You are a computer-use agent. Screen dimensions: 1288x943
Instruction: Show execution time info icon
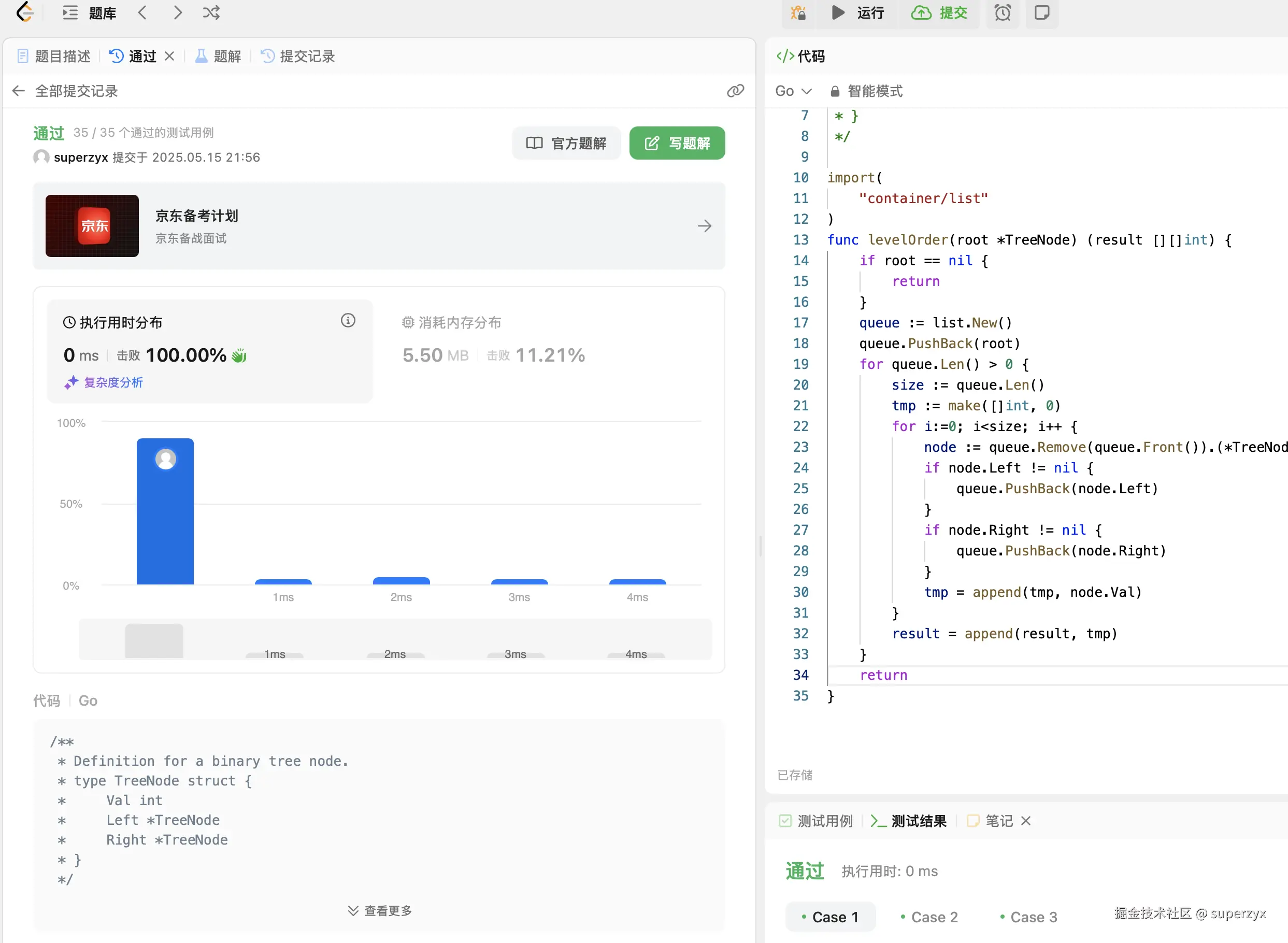348,321
